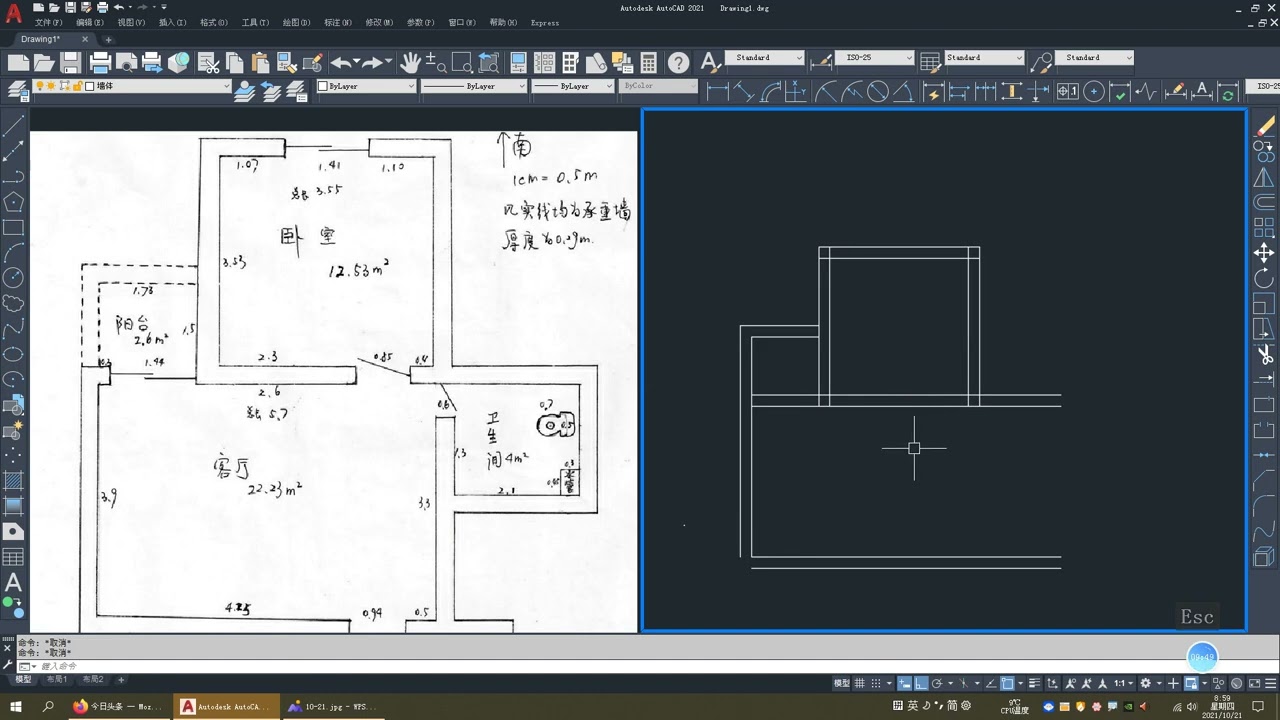Open the Standard multileader style dropdown

(x=1128, y=58)
